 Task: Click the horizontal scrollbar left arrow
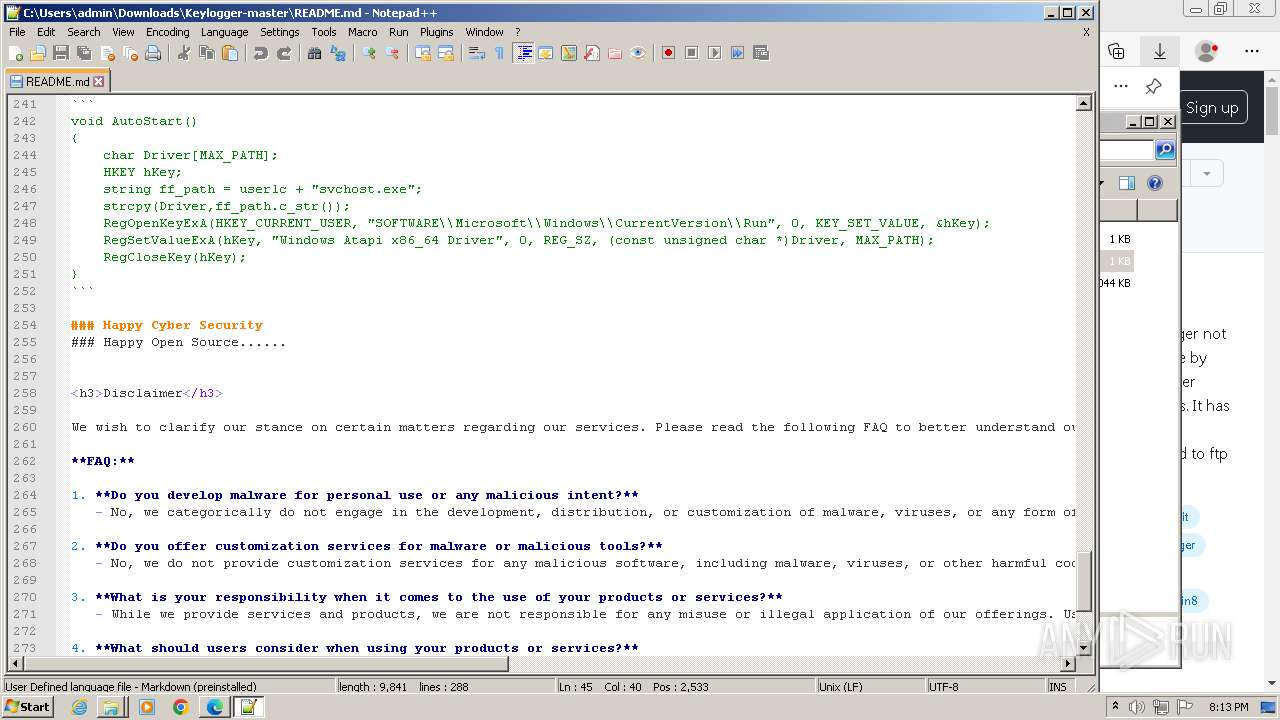[15, 663]
